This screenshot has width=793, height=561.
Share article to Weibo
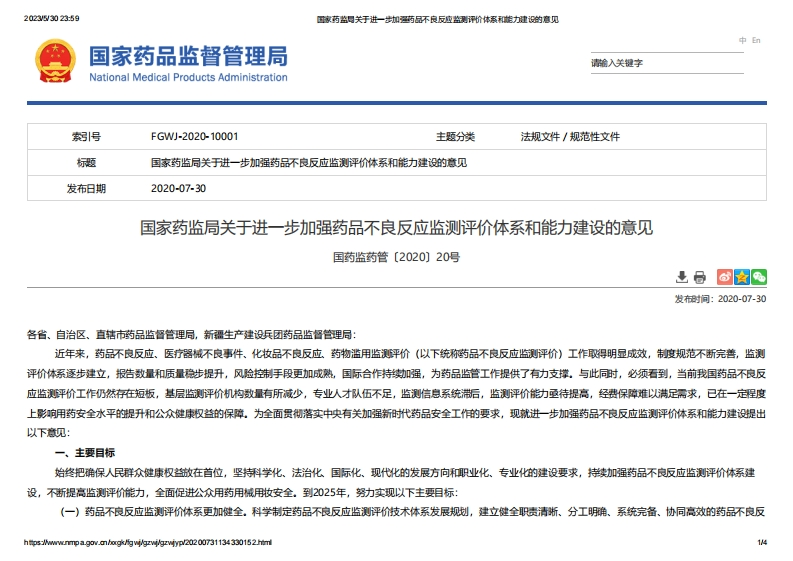(x=725, y=277)
